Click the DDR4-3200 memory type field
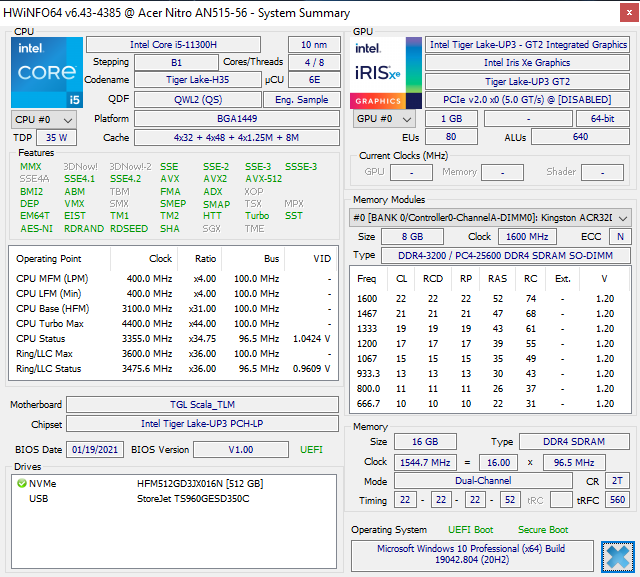 [x=505, y=255]
